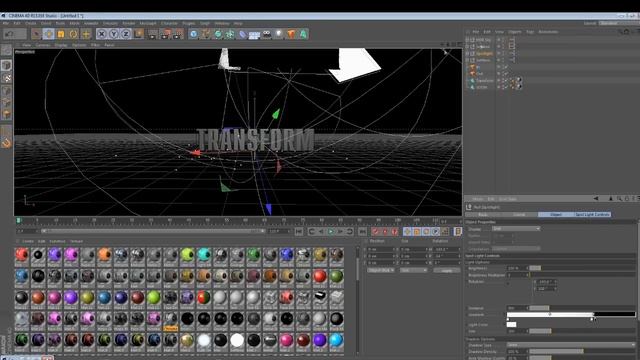Go to end of timeline

click(x=362, y=231)
